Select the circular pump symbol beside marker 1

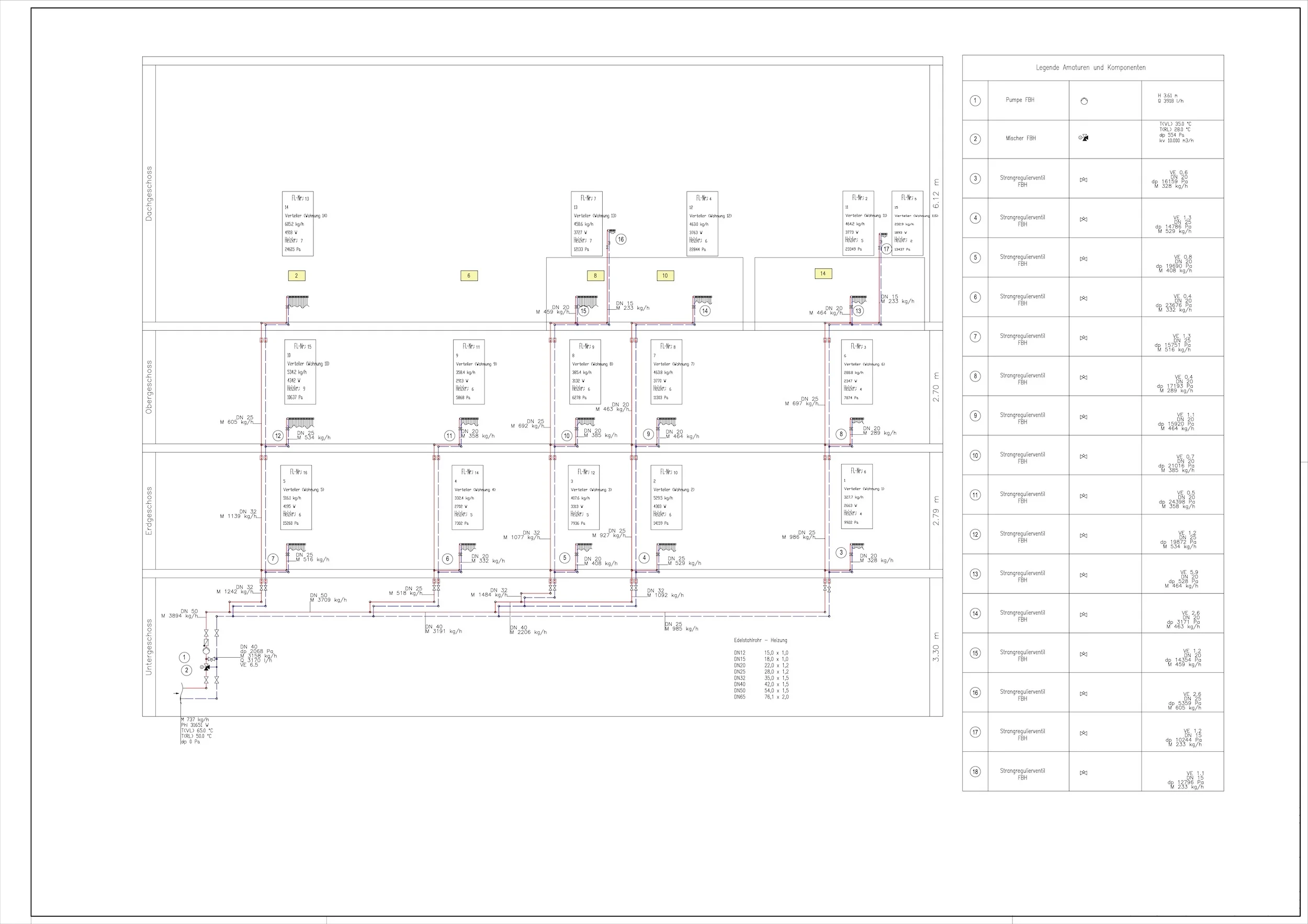tap(207, 651)
